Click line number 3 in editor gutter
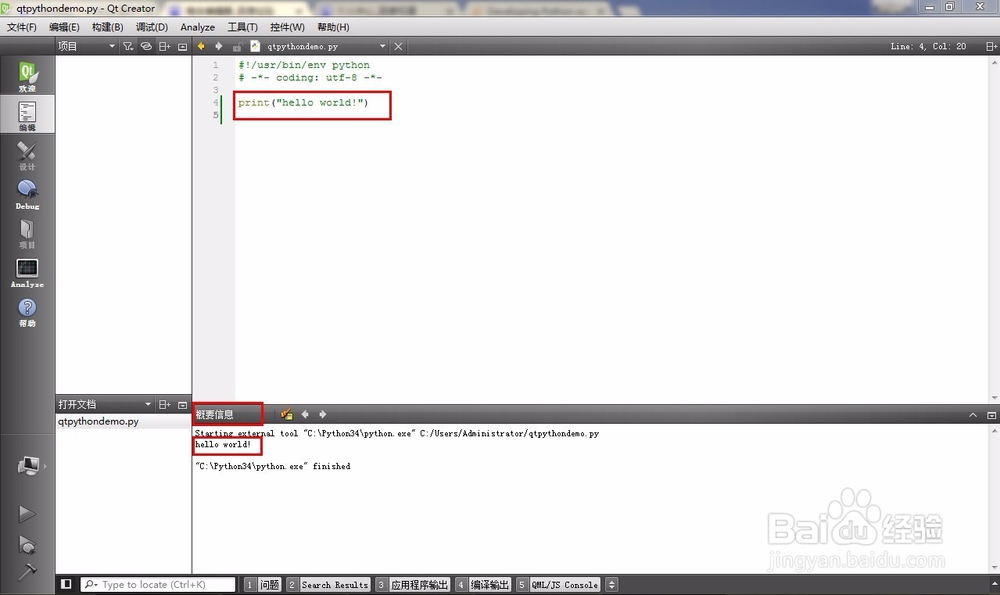The image size is (1000, 595). tap(216, 90)
